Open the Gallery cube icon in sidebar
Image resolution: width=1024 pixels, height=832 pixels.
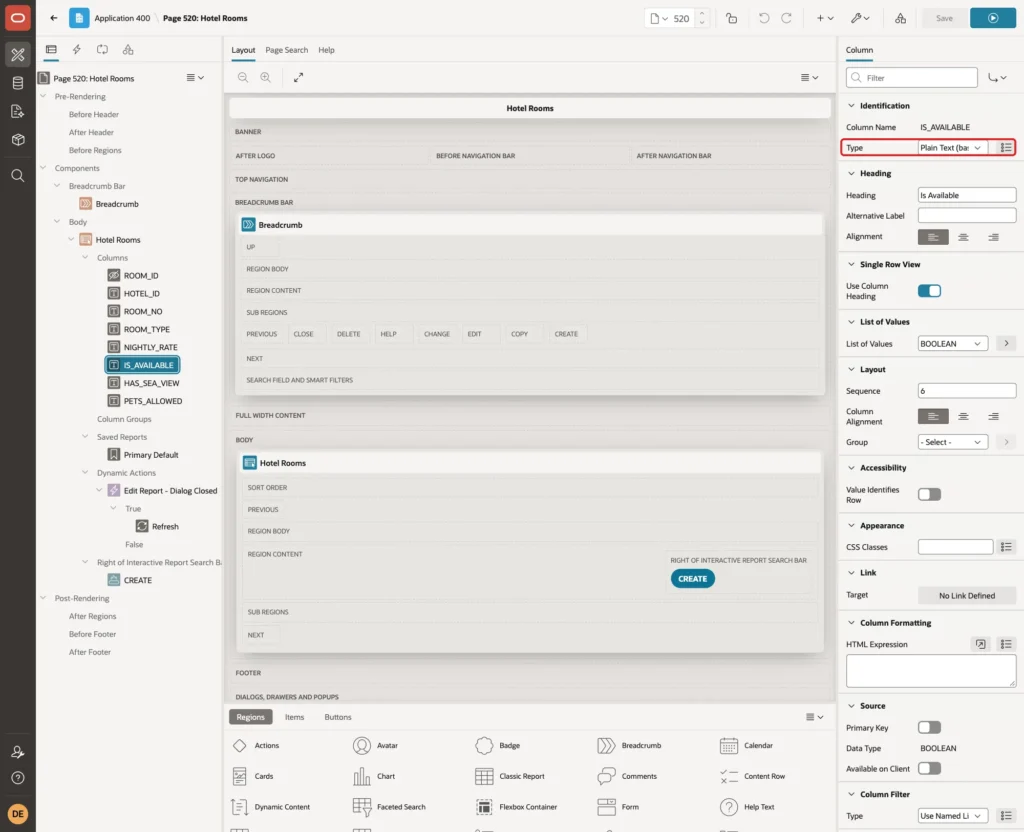pos(18,139)
